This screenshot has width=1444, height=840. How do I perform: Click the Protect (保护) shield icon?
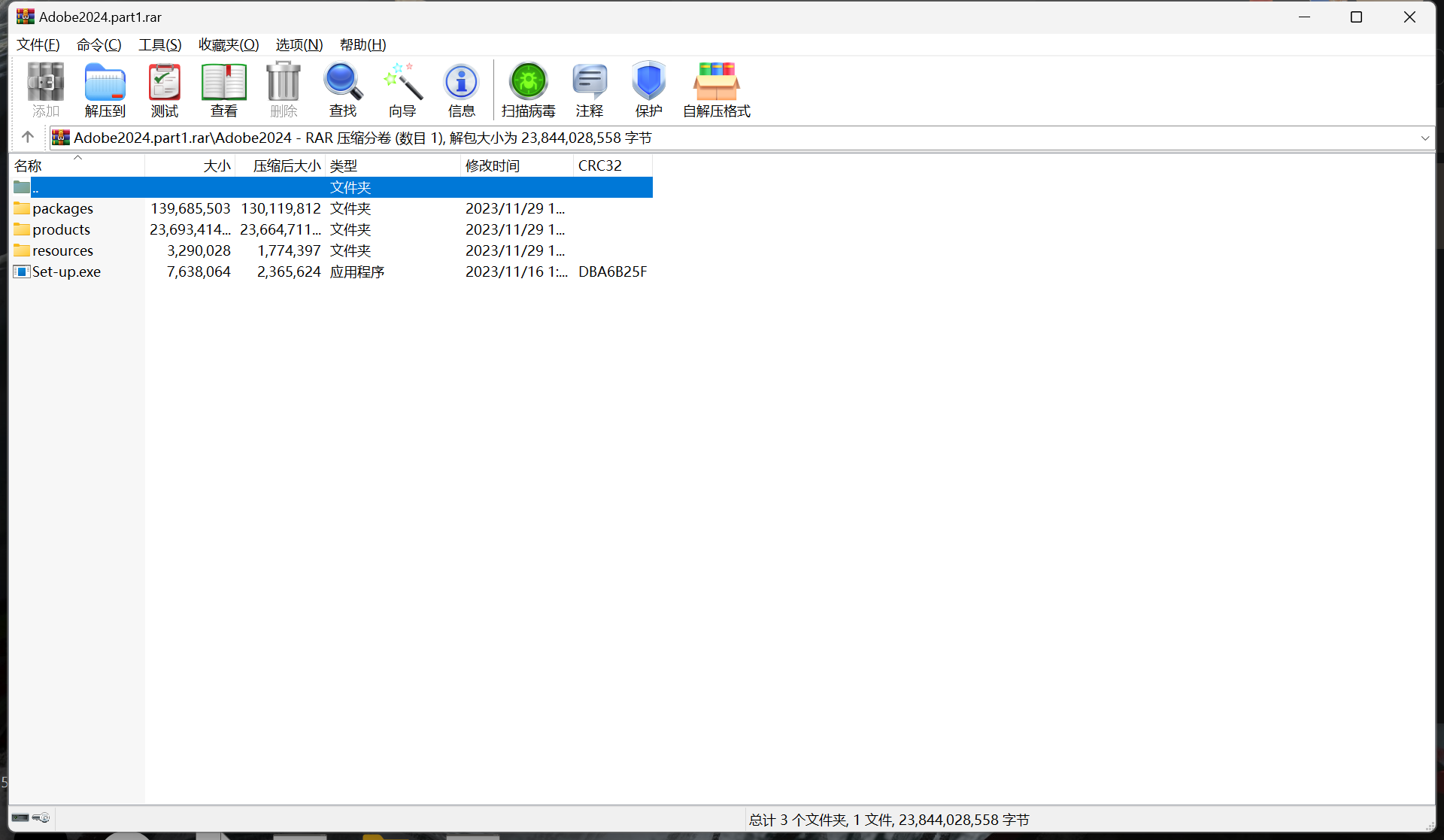(649, 89)
